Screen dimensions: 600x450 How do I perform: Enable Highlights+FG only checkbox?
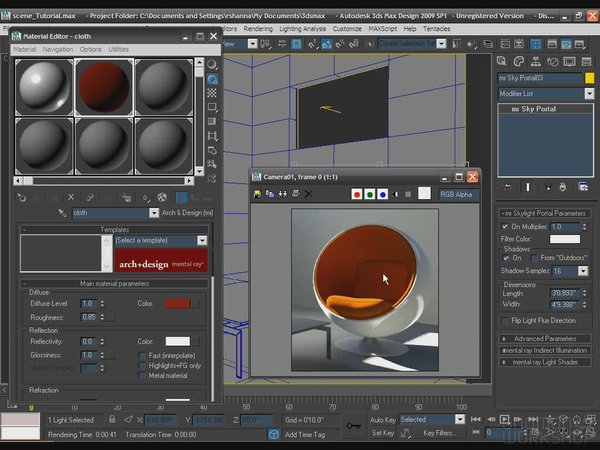tap(142, 365)
